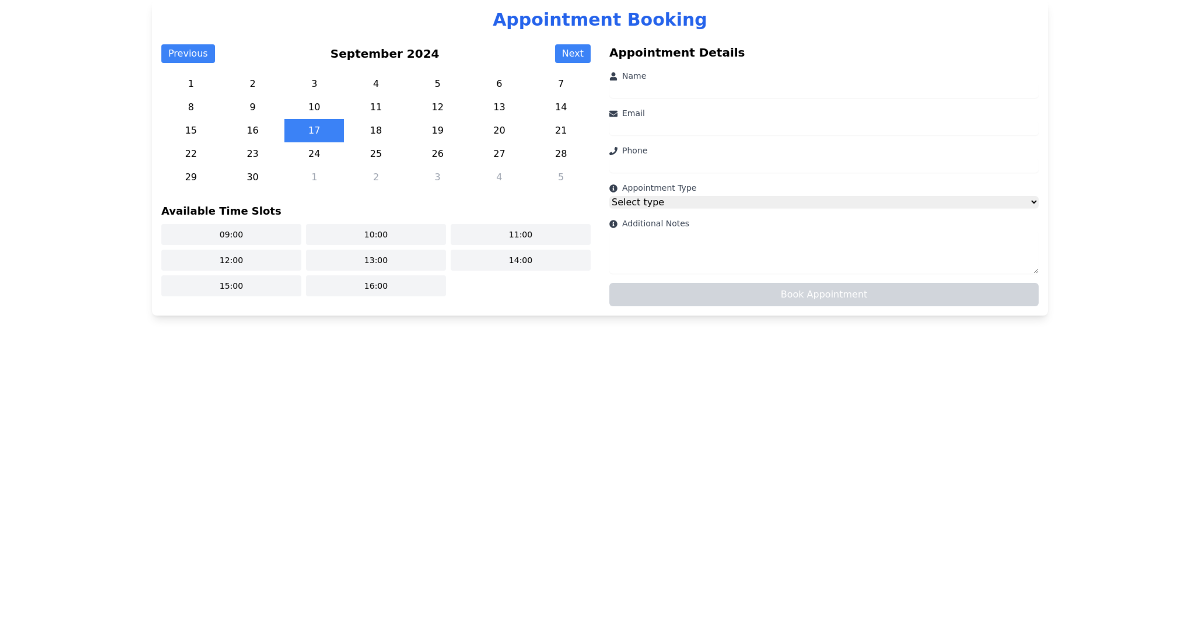Click the phone icon beside Phone field

(613, 150)
